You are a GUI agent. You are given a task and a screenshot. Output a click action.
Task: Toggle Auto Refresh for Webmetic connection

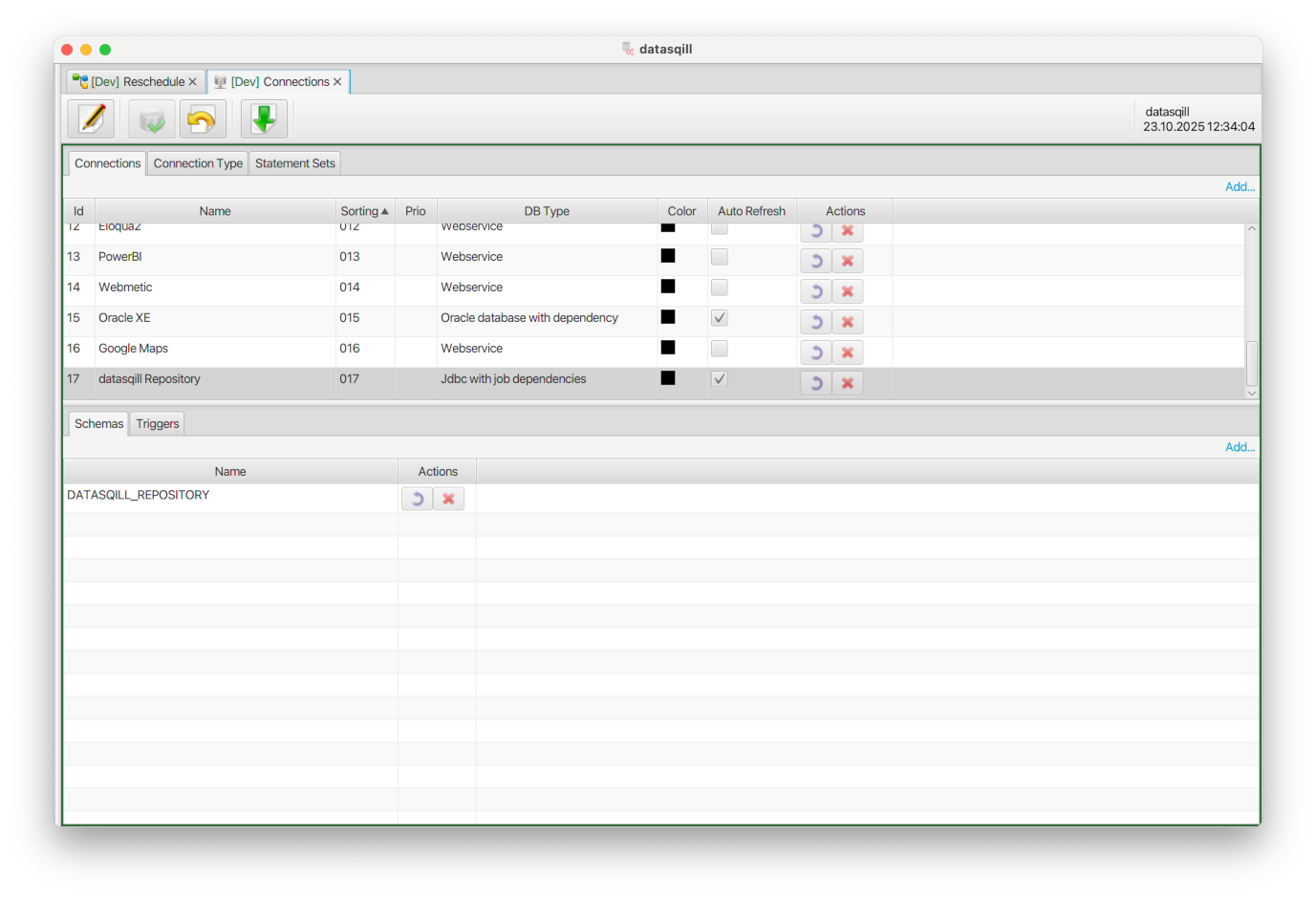coord(719,287)
